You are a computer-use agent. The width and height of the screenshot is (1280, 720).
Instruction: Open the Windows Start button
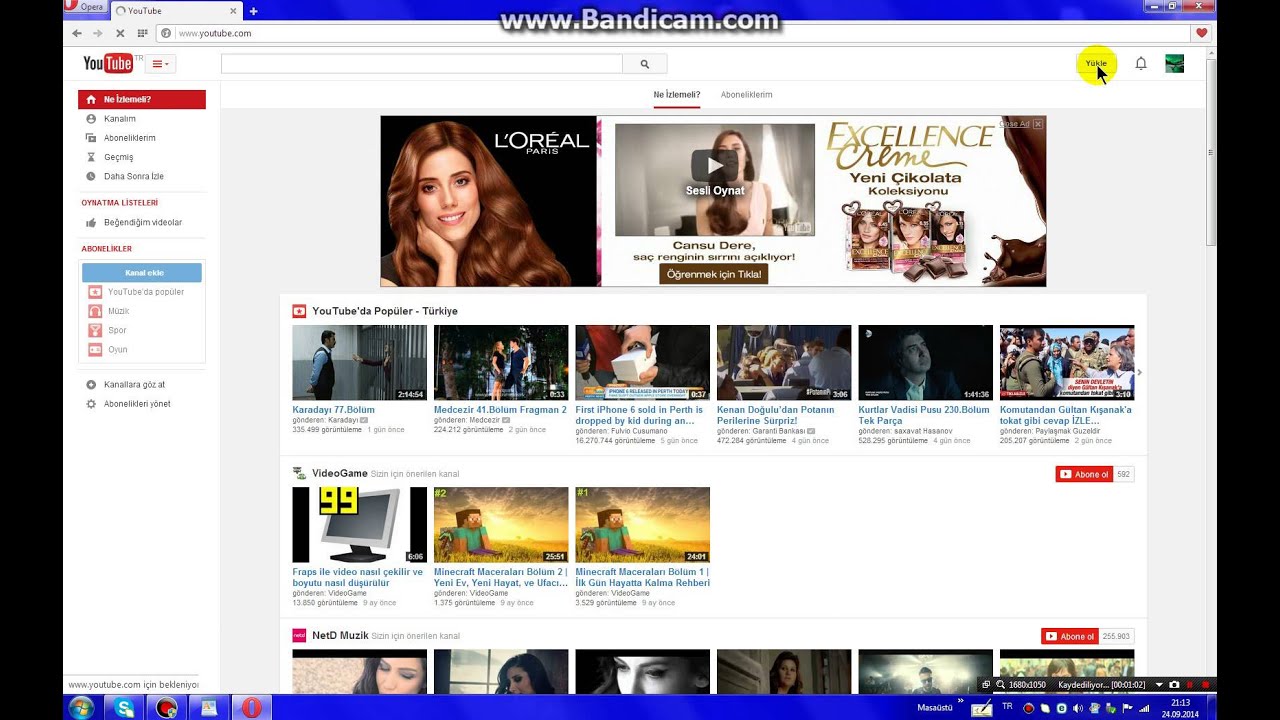pos(80,707)
